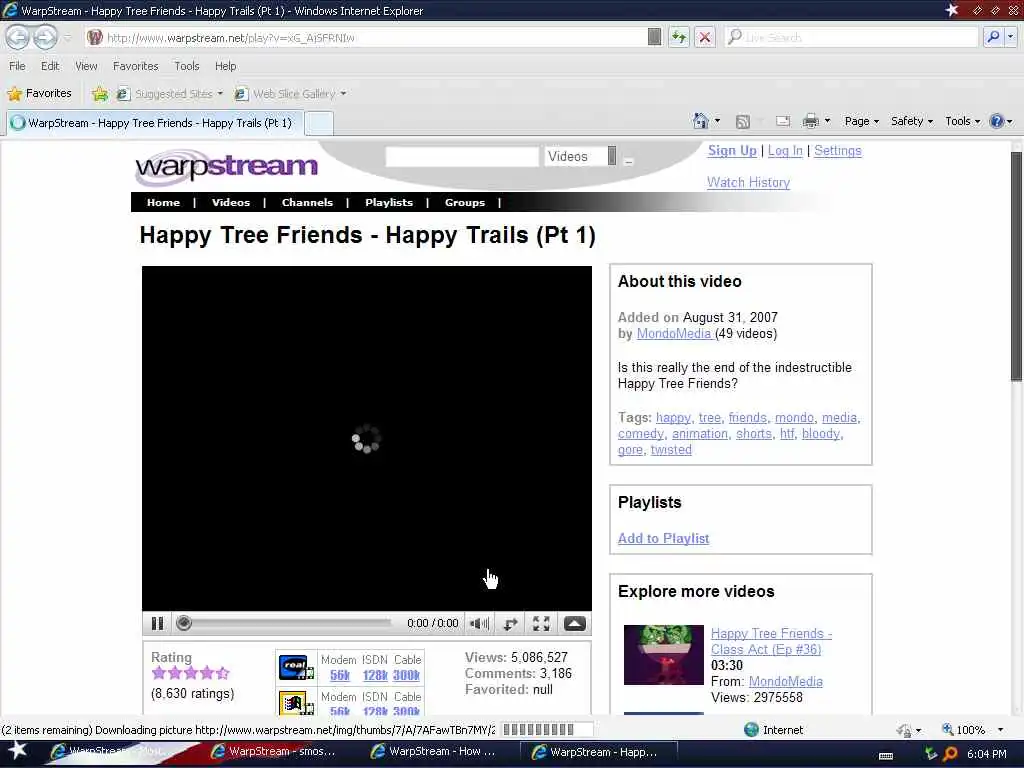Open the Watch History link
Viewport: 1024px width, 768px height.
(748, 182)
